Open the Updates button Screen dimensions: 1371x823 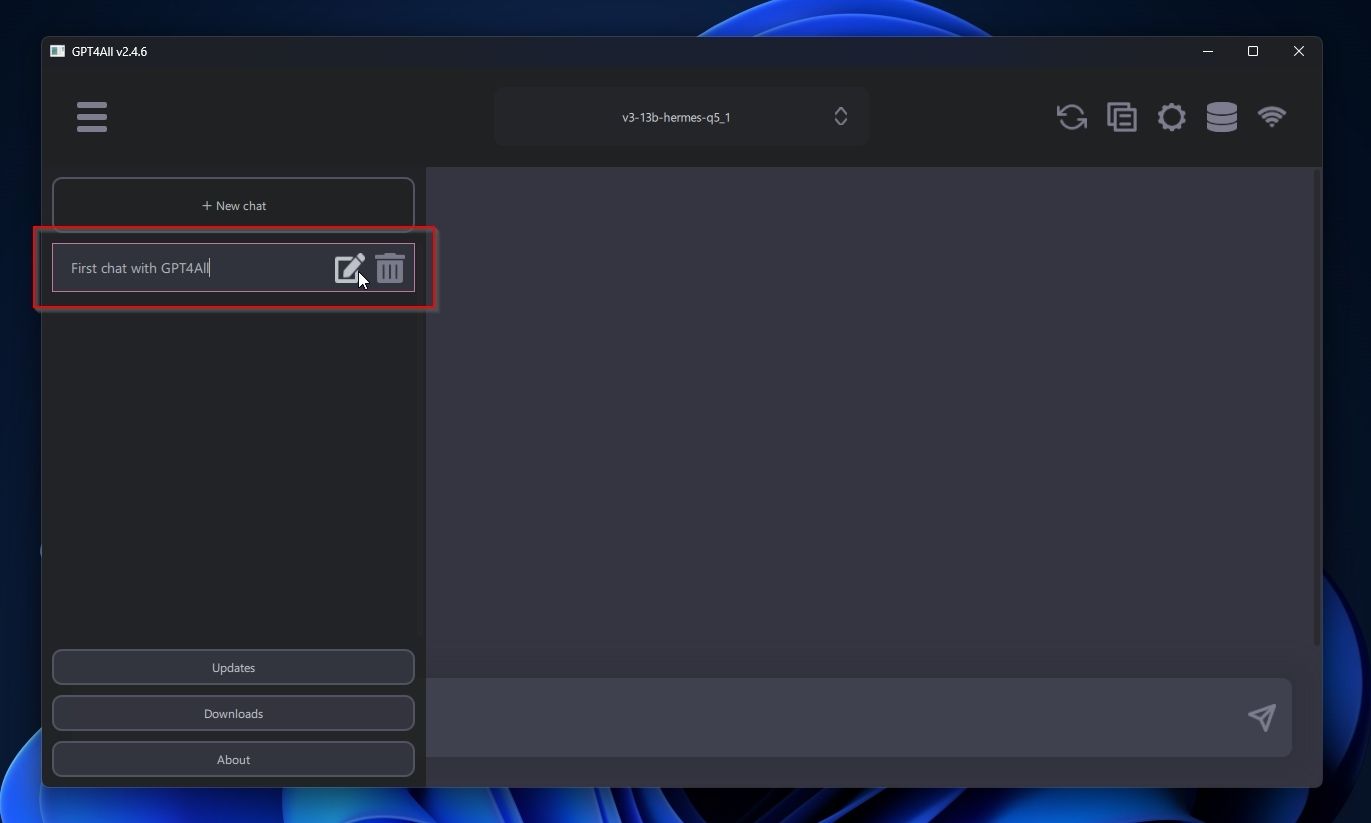pos(233,668)
